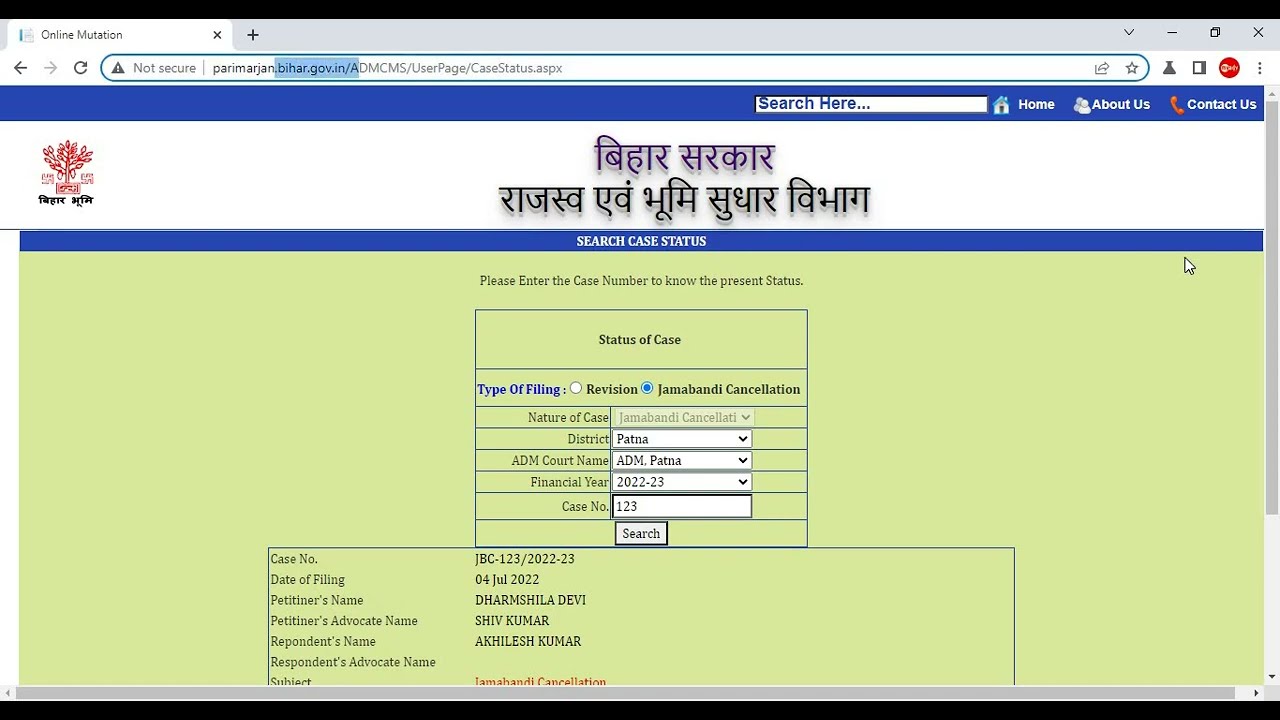The image size is (1280, 720).
Task: Open the tab search chevron
Action: [1129, 33]
